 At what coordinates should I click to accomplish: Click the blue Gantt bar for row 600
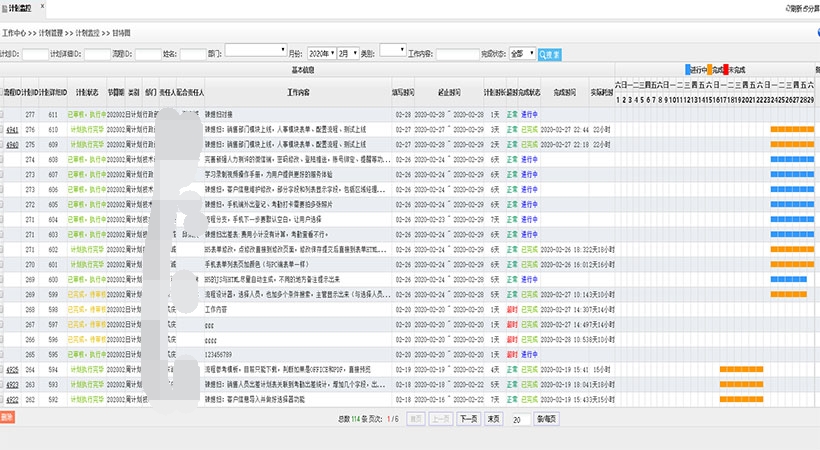coord(789,279)
